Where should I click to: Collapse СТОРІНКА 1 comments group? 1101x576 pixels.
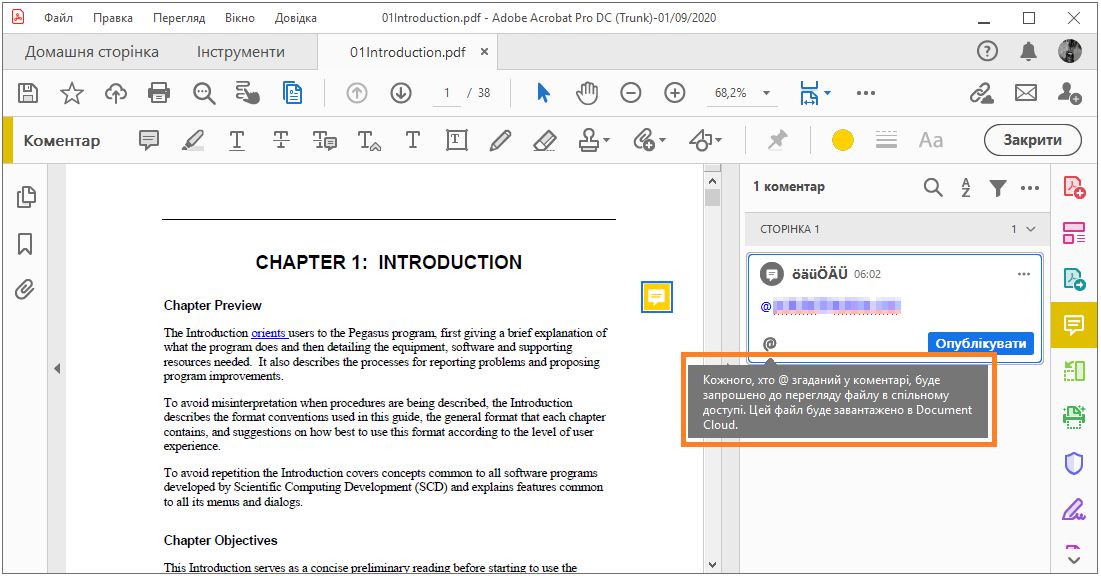pos(1031,229)
